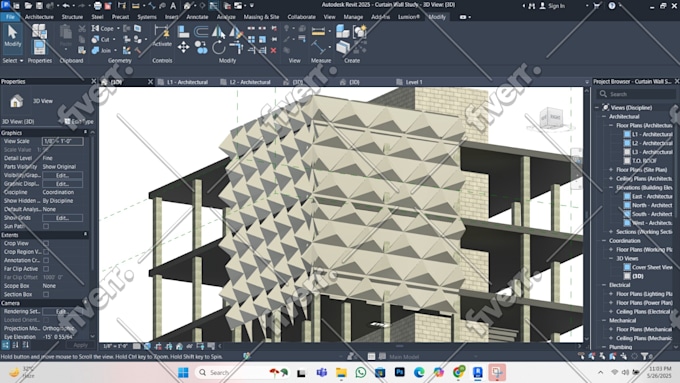Toggle the Annotation Crop checkbox
The image size is (680, 383).
tap(46, 261)
